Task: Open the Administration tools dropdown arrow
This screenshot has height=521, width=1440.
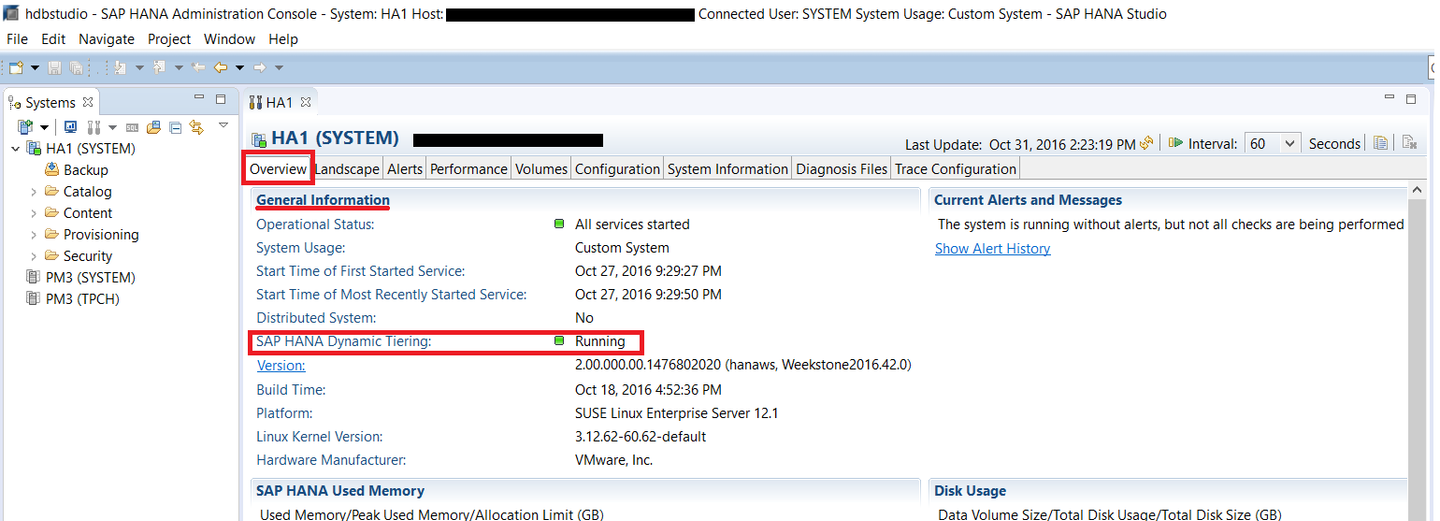Action: pos(112,128)
